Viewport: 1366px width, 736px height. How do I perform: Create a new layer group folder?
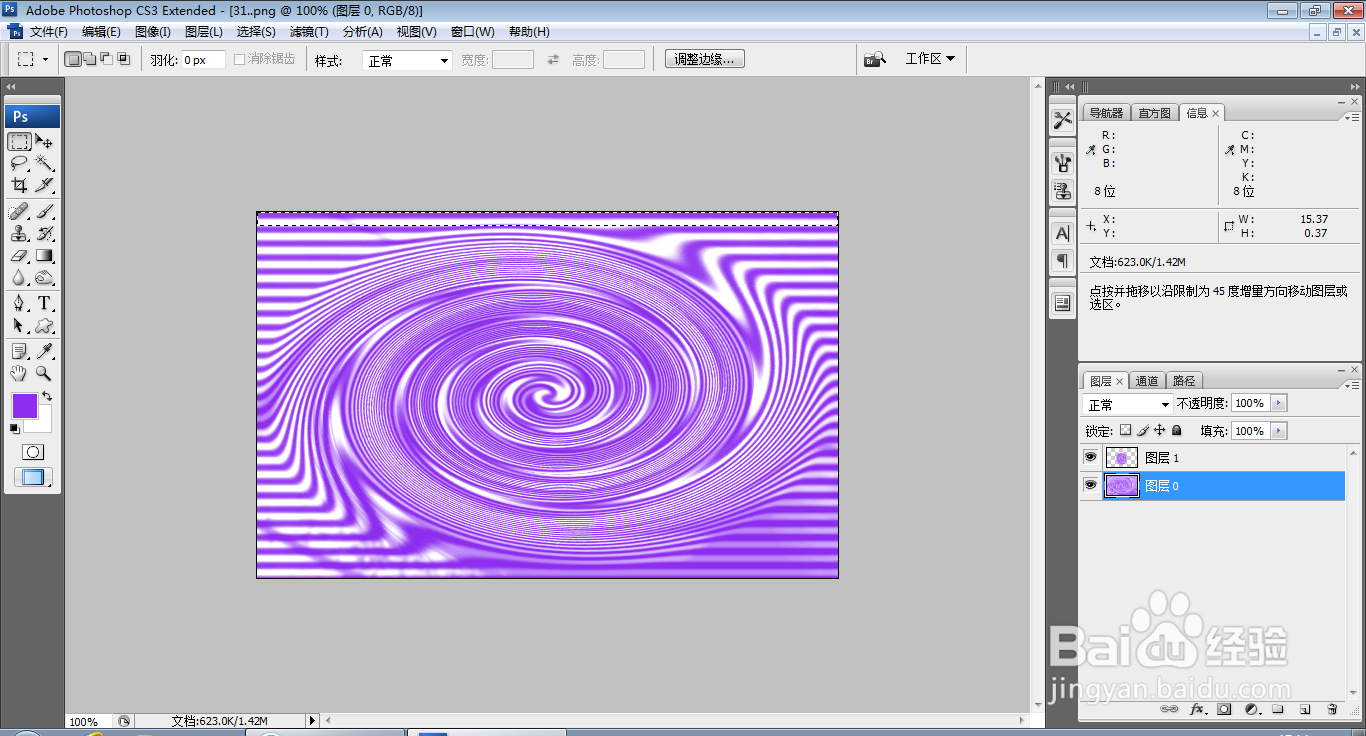click(x=1278, y=709)
